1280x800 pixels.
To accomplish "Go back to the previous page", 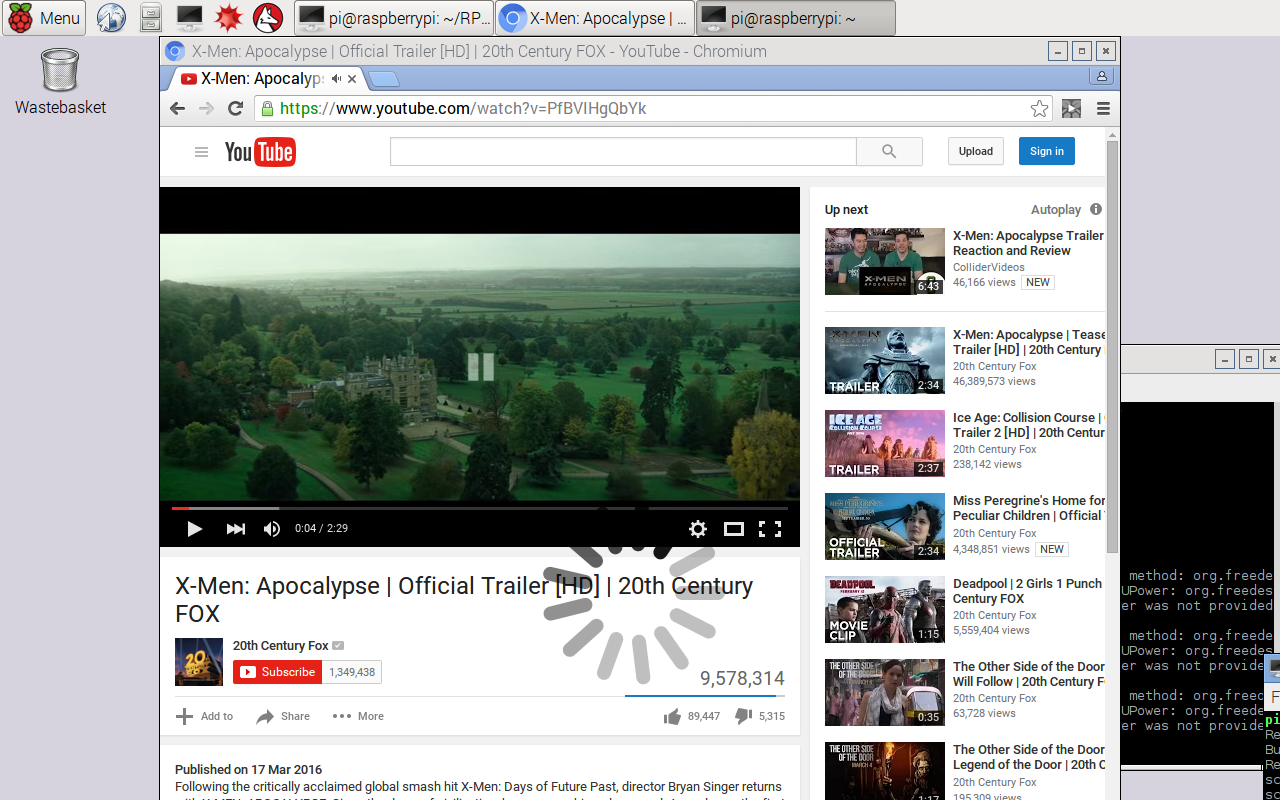I will [x=178, y=109].
